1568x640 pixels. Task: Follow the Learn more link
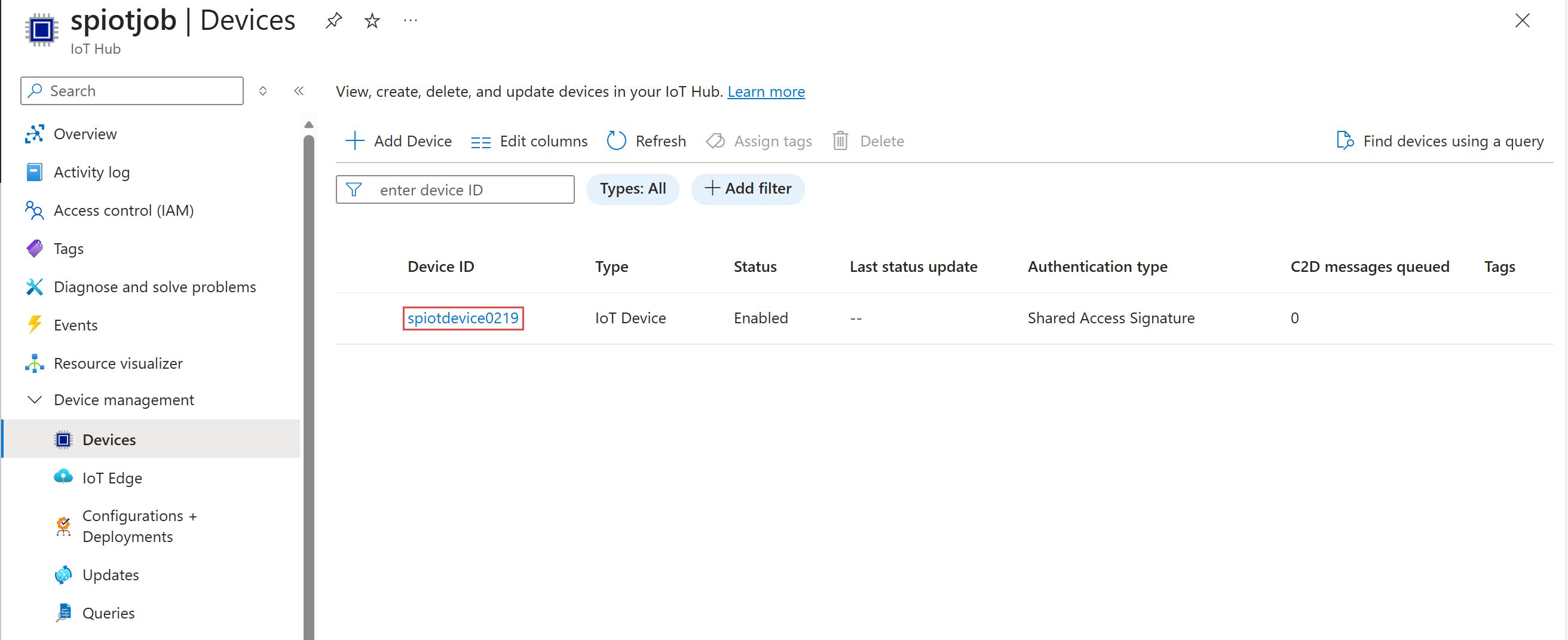(x=765, y=91)
